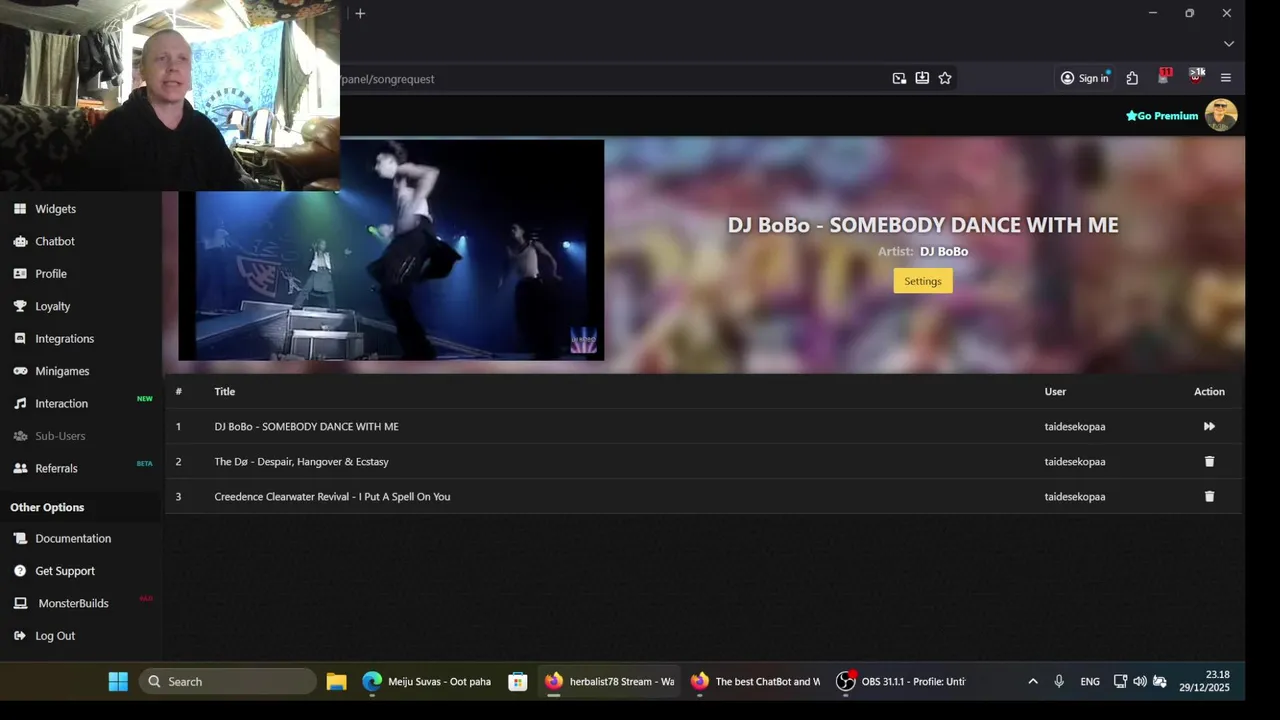This screenshot has width=1280, height=720.
Task: Switch to the OBS 31.1.1 window
Action: 901,682
